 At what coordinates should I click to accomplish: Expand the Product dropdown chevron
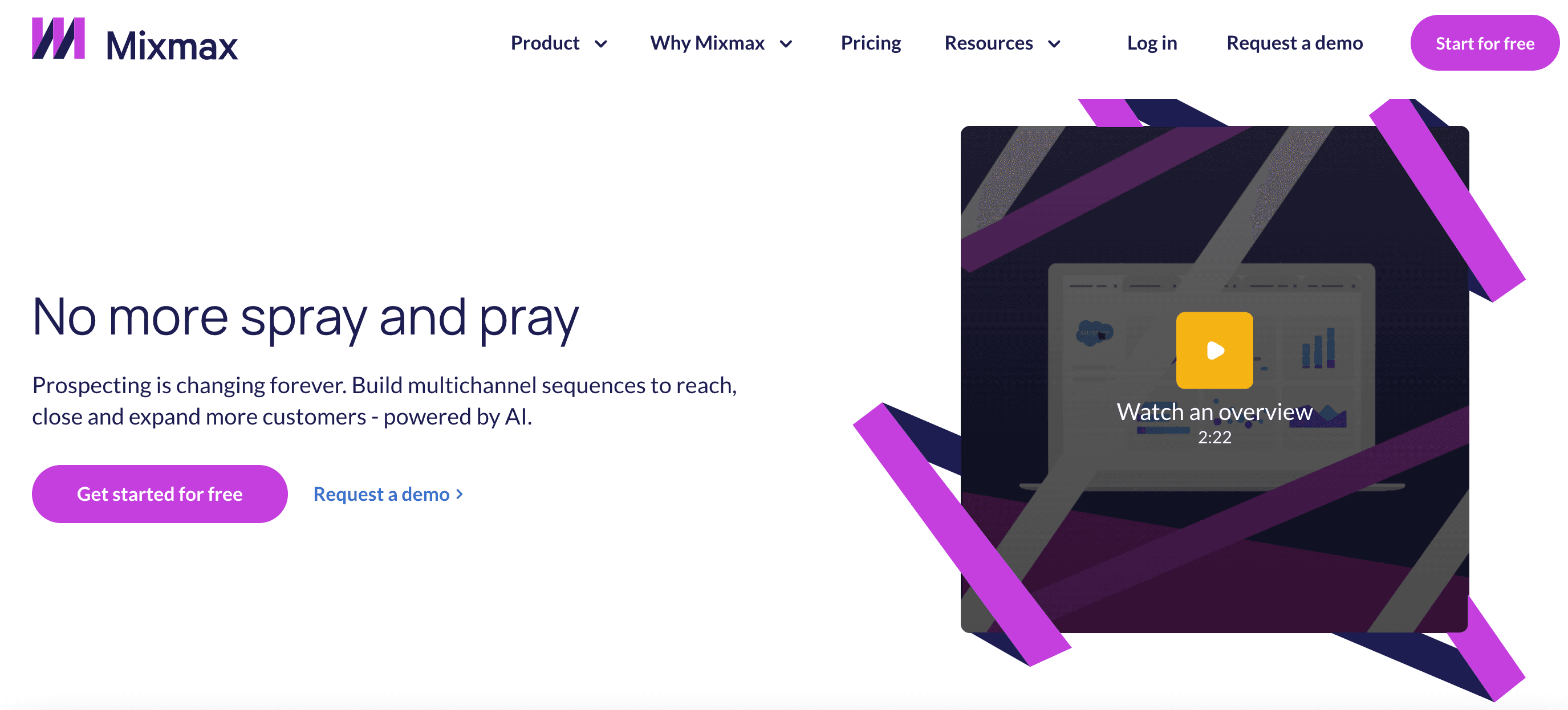[601, 44]
